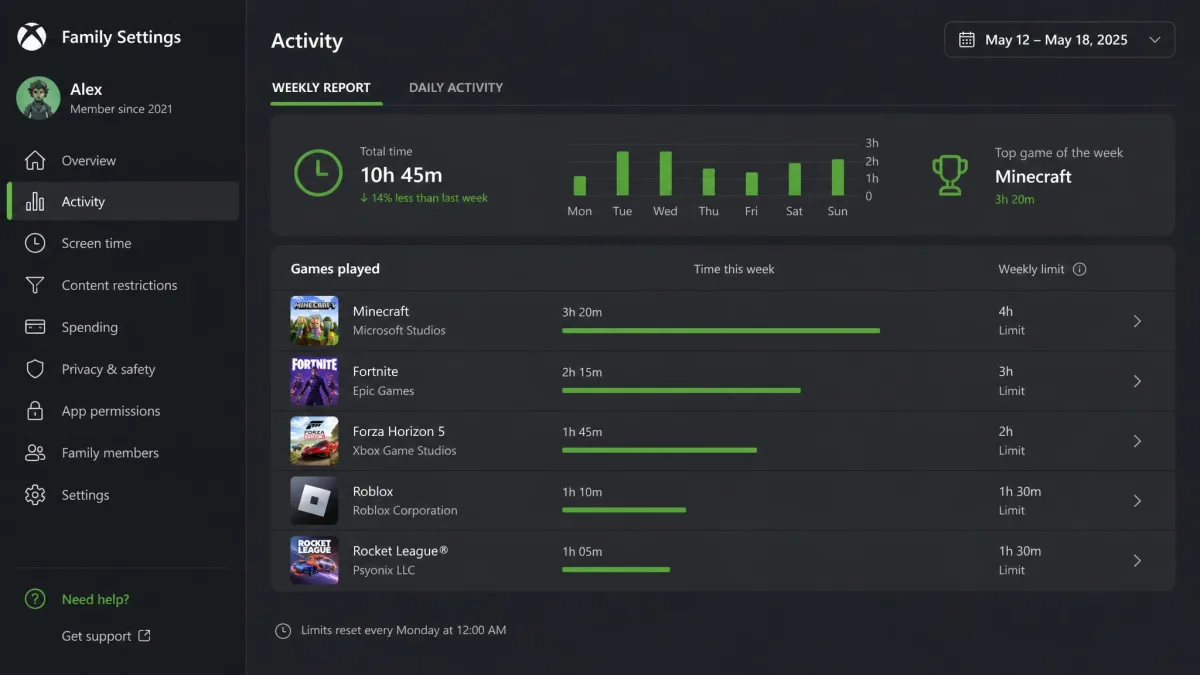Click the Activity bar chart icon

click(35, 201)
